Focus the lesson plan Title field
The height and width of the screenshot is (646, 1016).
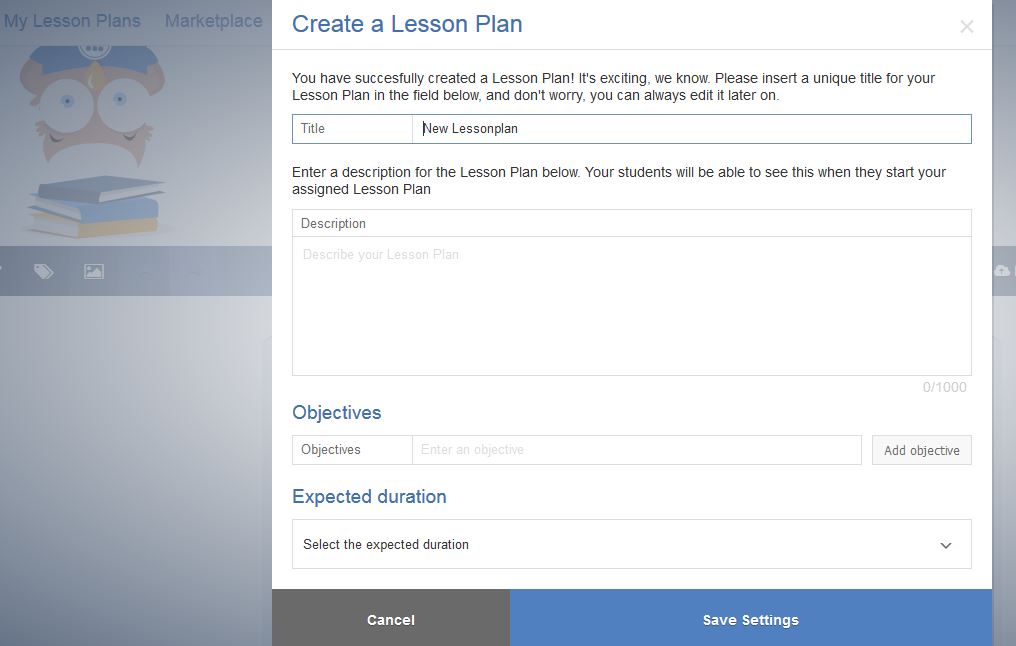[690, 129]
